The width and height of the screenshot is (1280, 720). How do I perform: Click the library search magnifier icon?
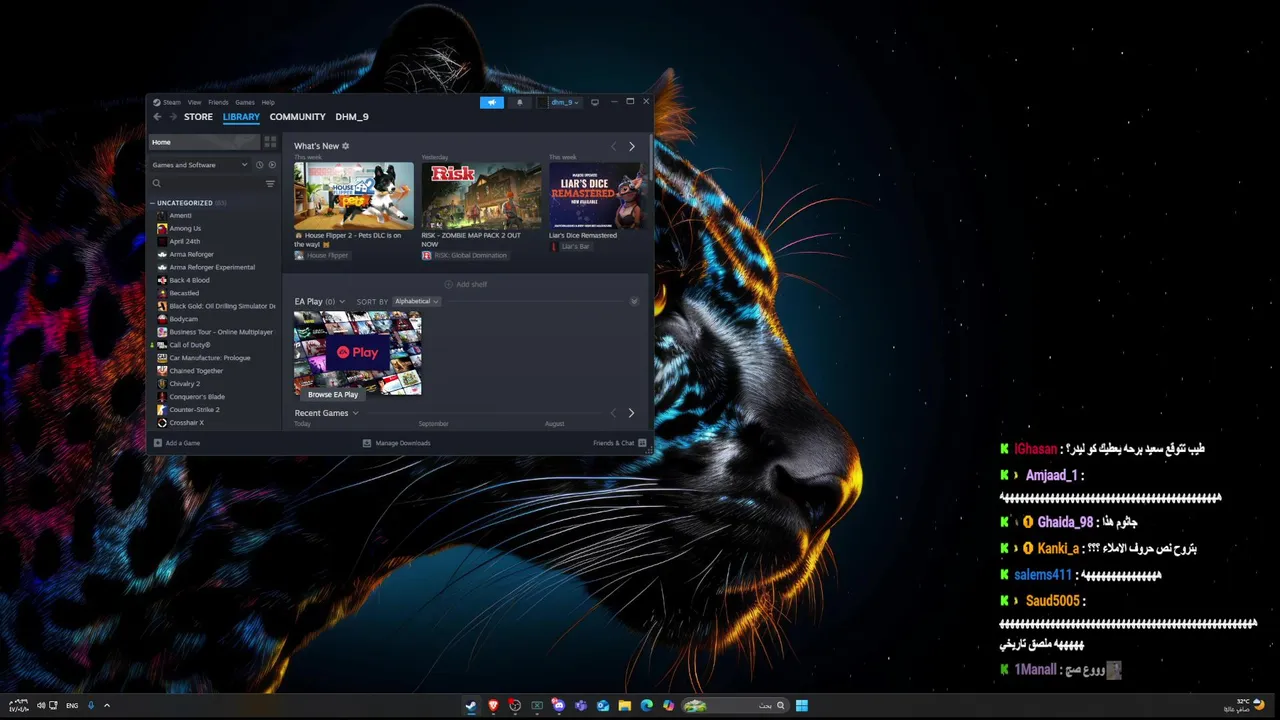156,184
